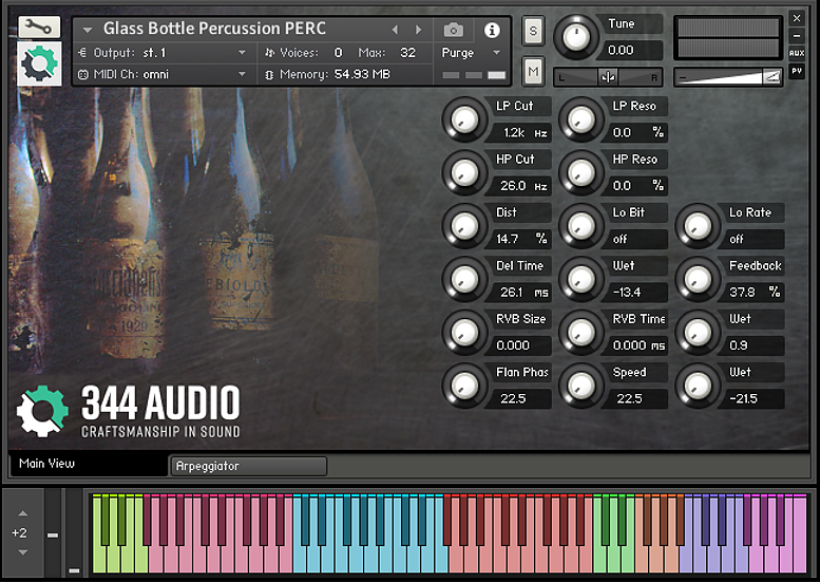Click Max voices value 32
This screenshot has height=582, width=820.
(408, 53)
